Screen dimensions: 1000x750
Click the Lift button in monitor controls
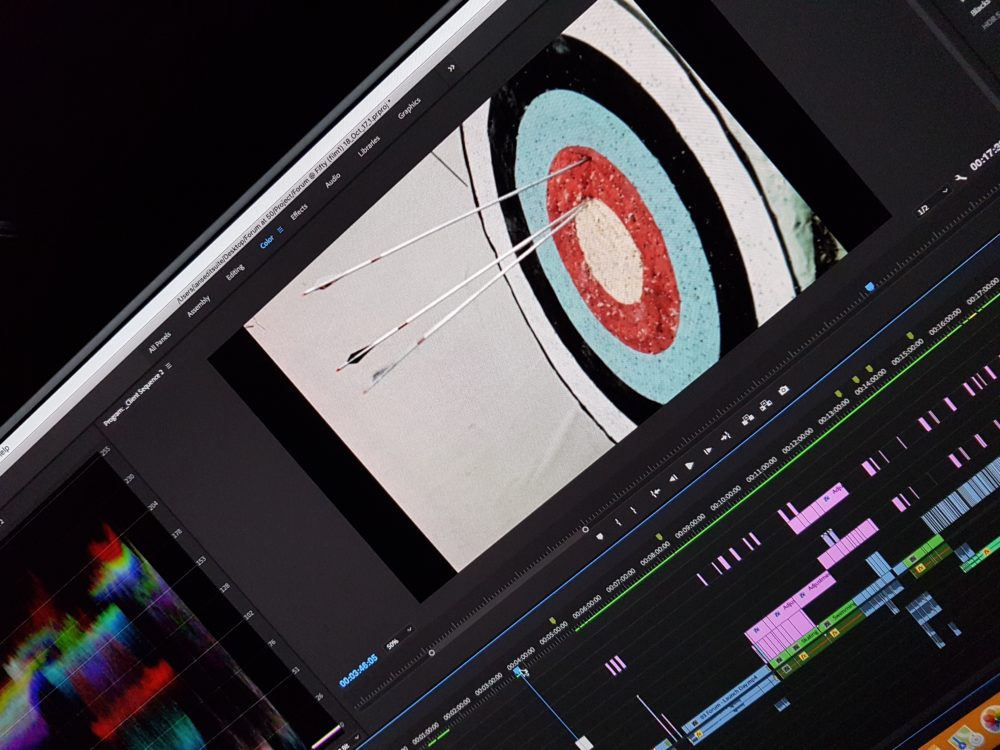pyautogui.click(x=746, y=420)
